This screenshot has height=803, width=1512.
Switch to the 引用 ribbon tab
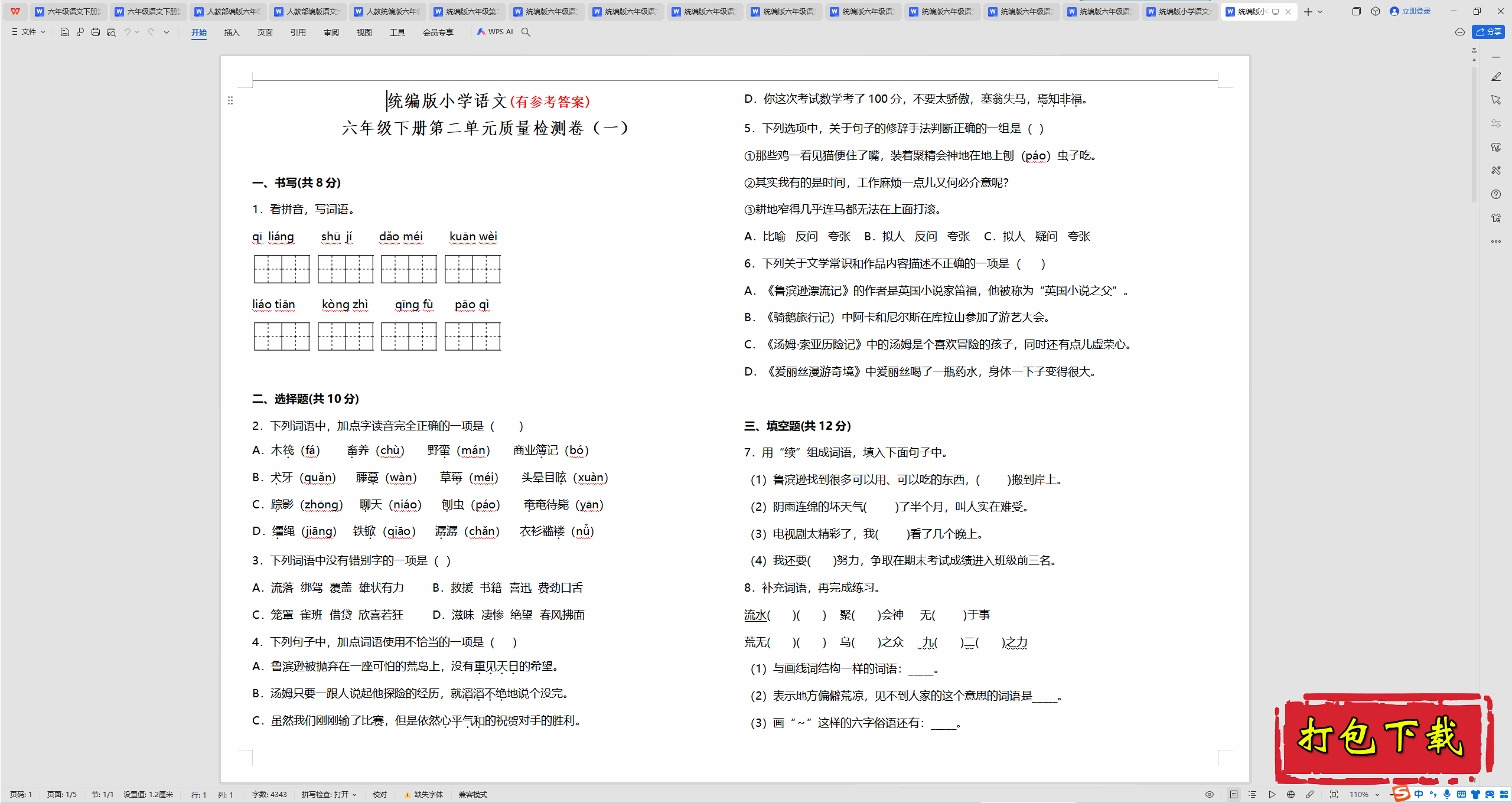(298, 32)
